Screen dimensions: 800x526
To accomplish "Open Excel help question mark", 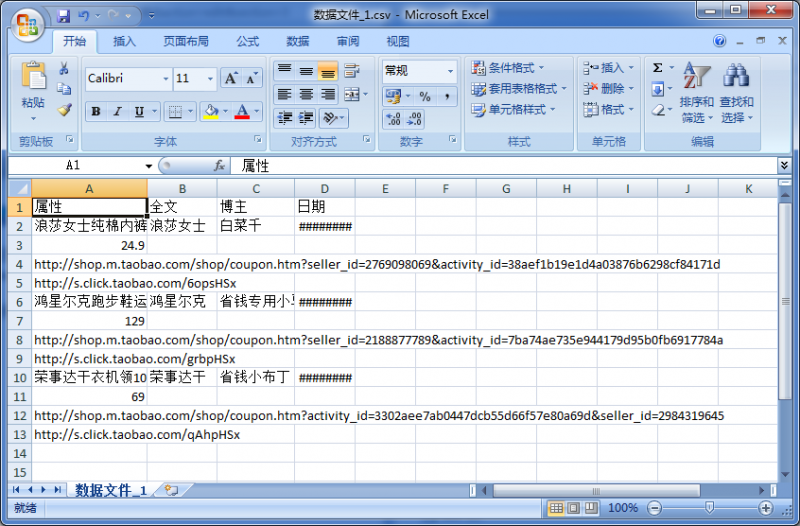I will click(719, 41).
